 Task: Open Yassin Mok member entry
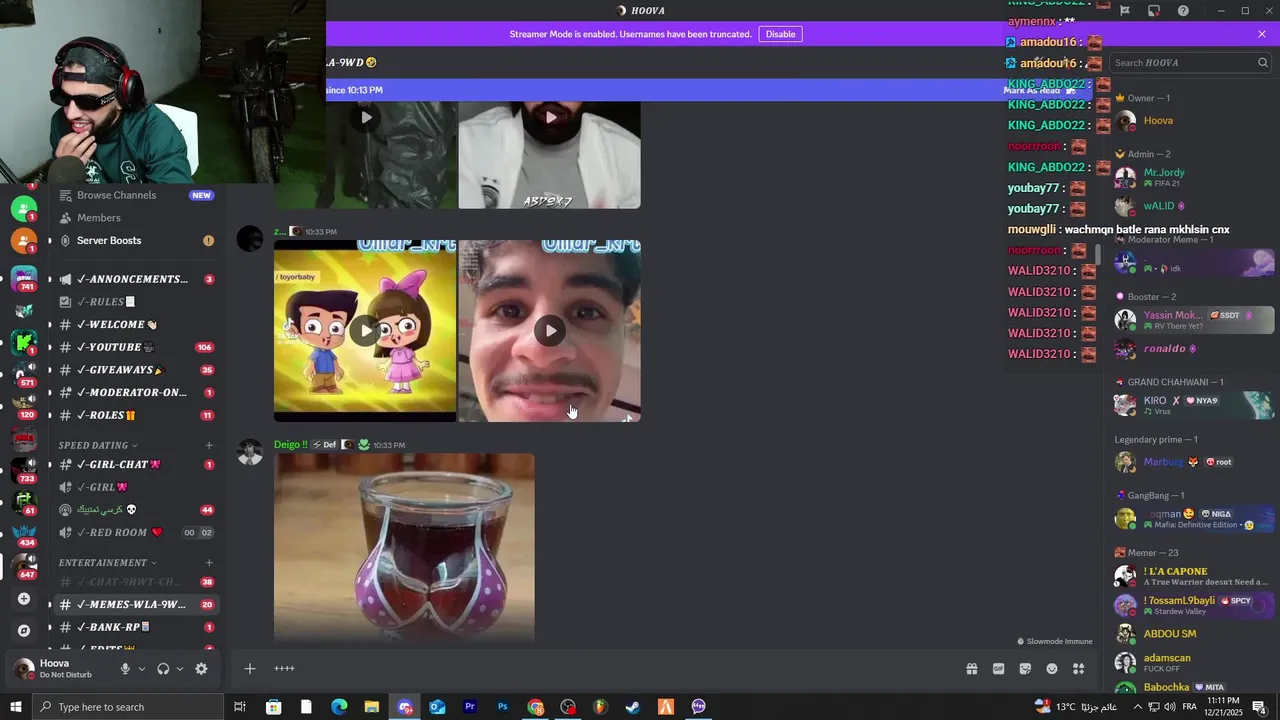pos(1194,320)
